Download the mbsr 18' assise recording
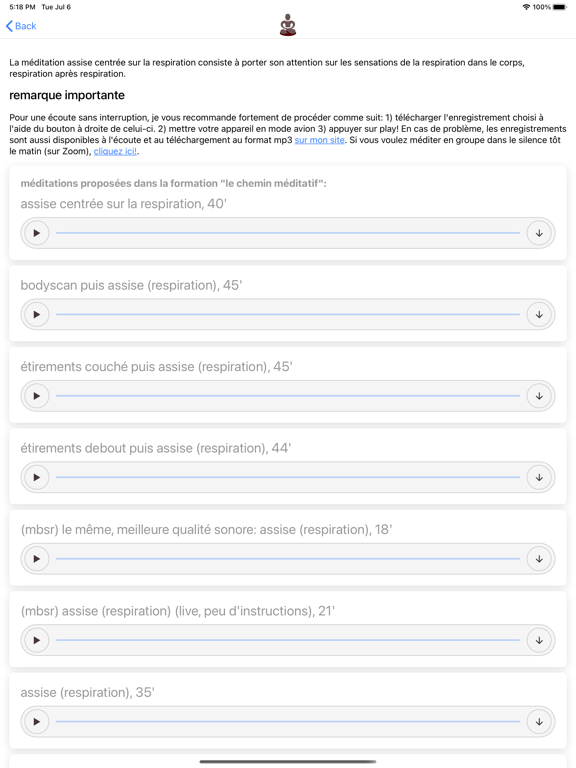The image size is (576, 768). pyautogui.click(x=539, y=559)
